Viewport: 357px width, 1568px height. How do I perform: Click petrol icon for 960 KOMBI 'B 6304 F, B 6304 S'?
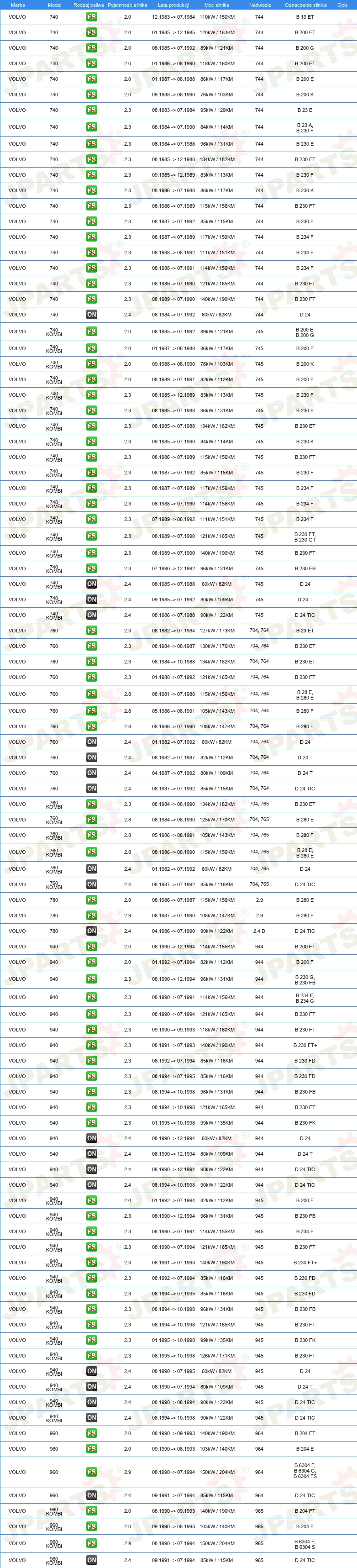[91, 1543]
